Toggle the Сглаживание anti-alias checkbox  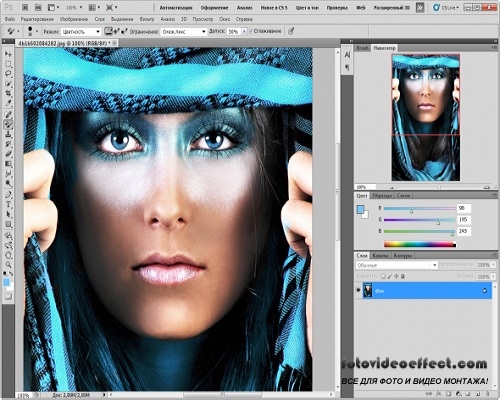pos(251,31)
